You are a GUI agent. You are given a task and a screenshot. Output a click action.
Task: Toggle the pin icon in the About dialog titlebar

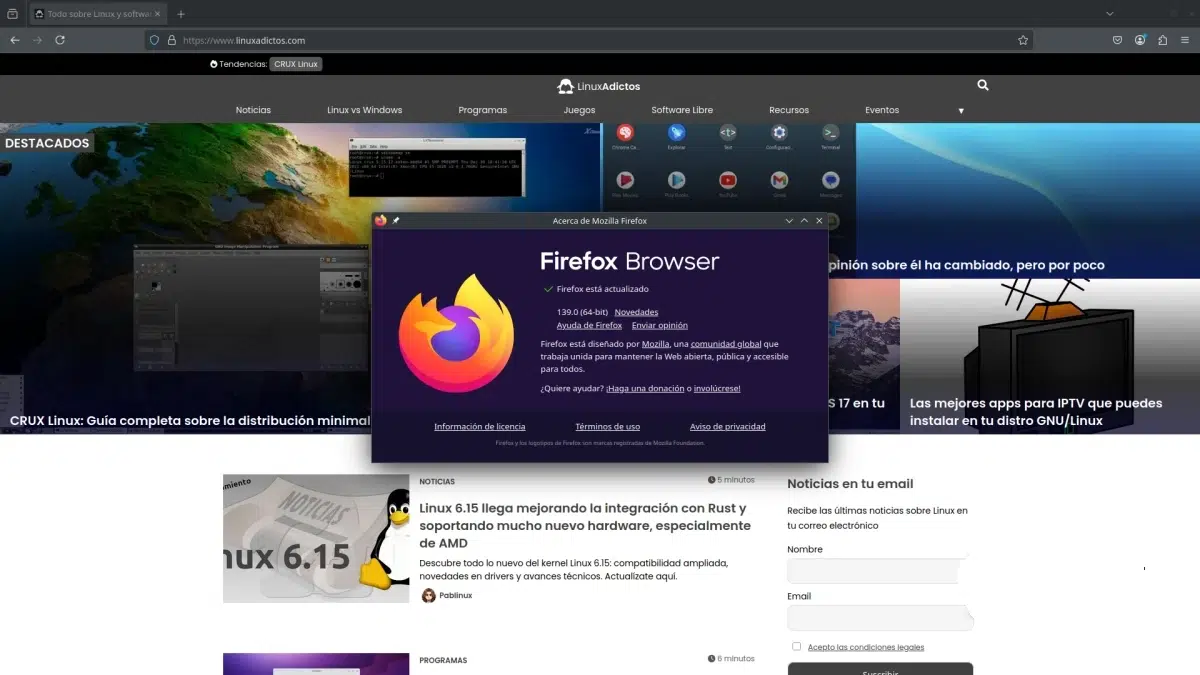(396, 220)
